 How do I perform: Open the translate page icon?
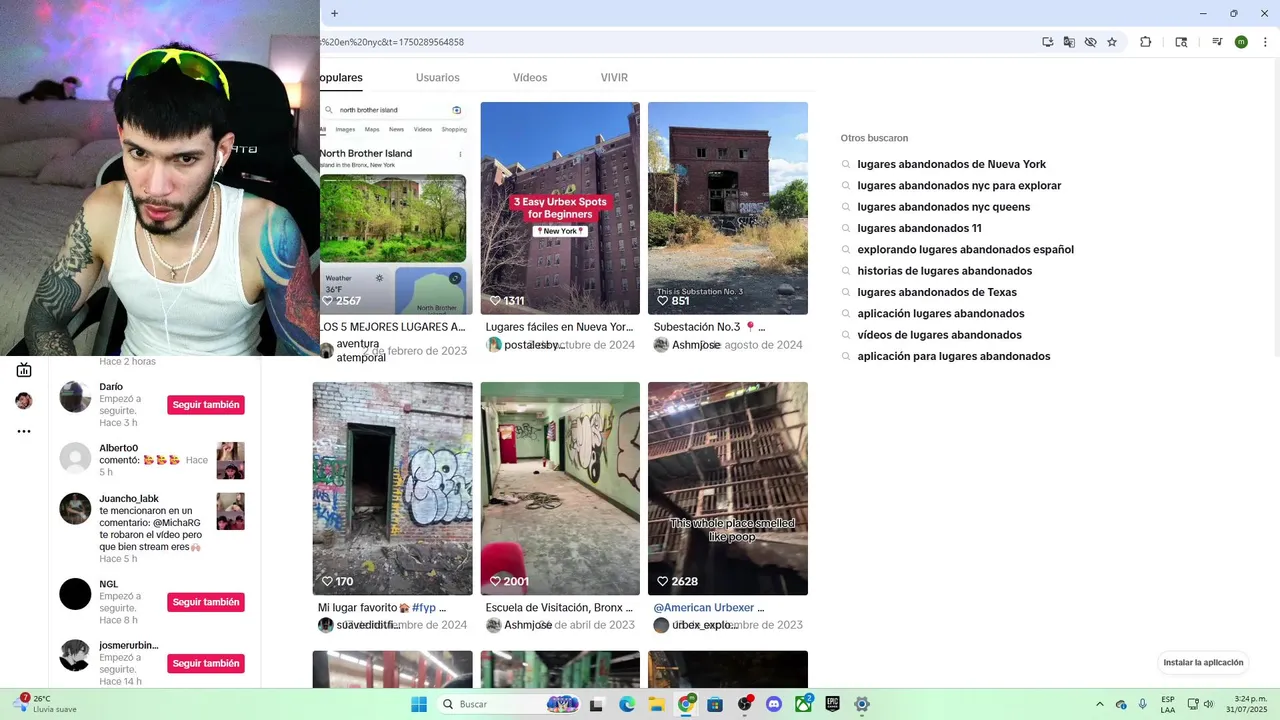(x=1069, y=42)
